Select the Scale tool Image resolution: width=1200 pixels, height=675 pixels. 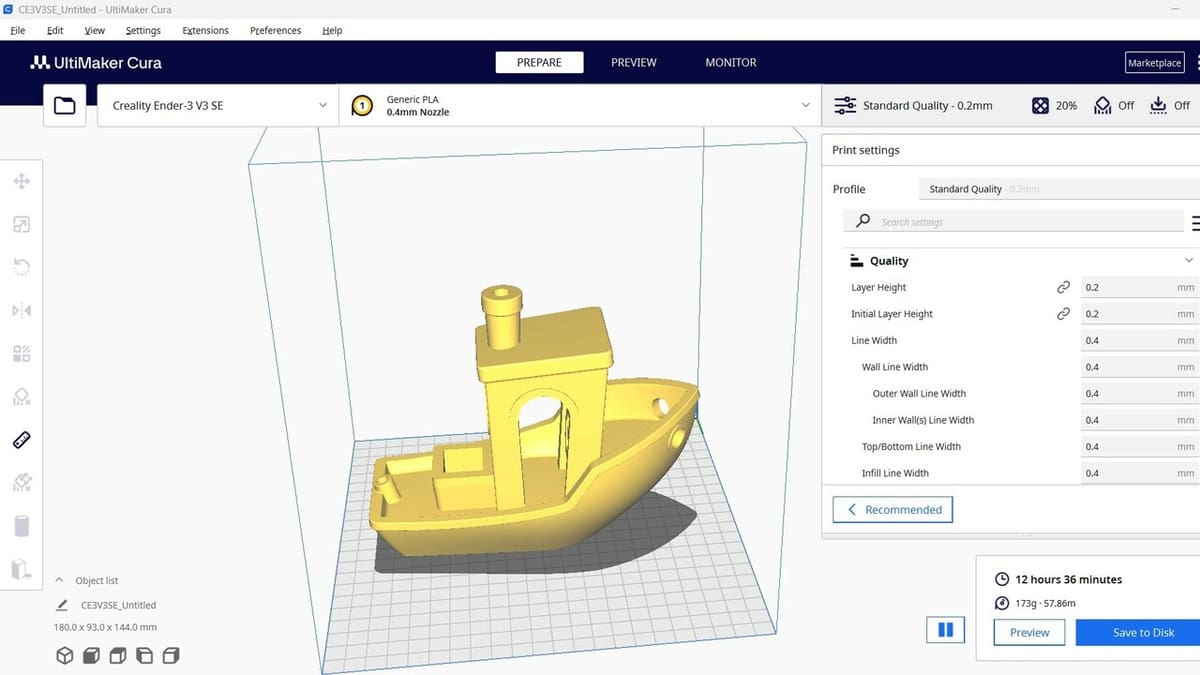pos(21,224)
